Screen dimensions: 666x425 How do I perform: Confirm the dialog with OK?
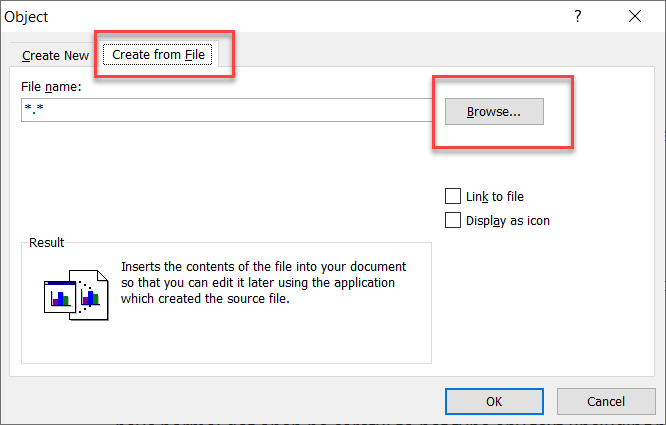(494, 401)
